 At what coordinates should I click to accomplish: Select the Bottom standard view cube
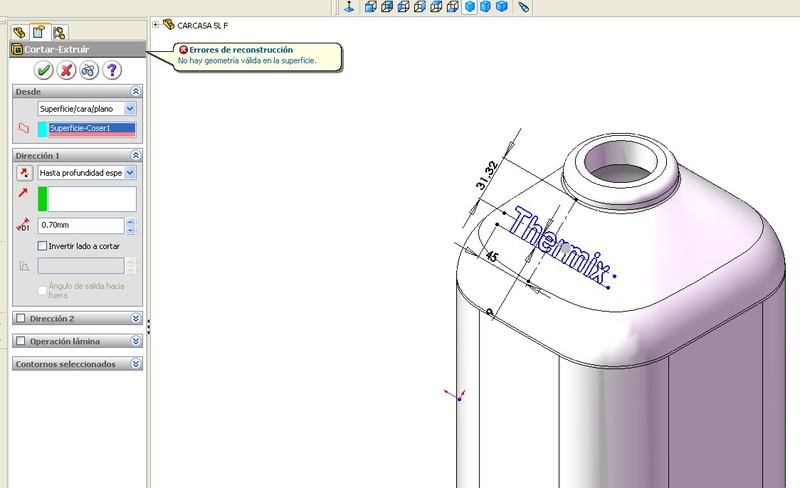tap(453, 7)
